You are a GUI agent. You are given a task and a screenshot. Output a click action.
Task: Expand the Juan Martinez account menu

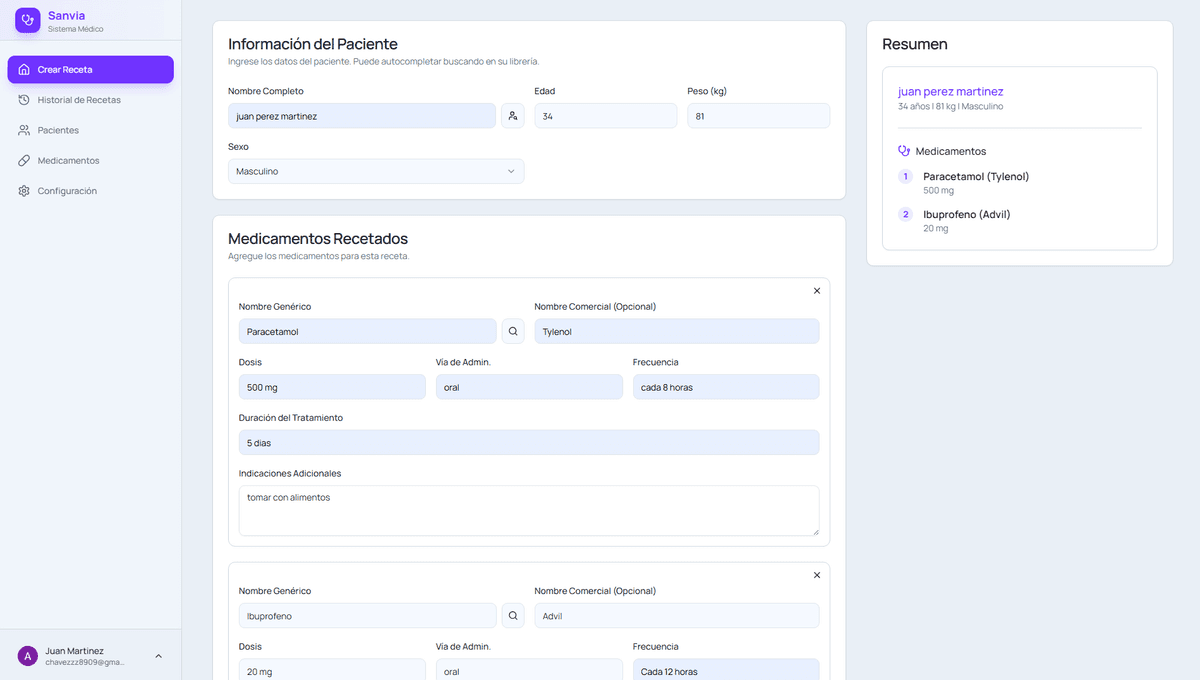click(x=158, y=656)
